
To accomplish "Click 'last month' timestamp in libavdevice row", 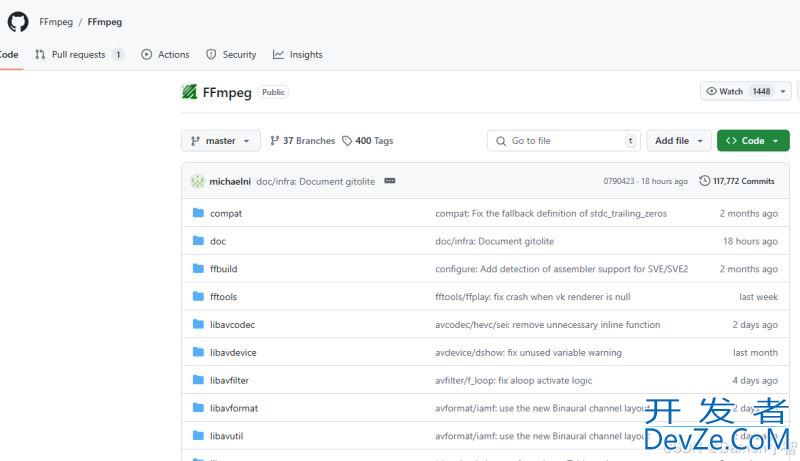I will point(755,352).
